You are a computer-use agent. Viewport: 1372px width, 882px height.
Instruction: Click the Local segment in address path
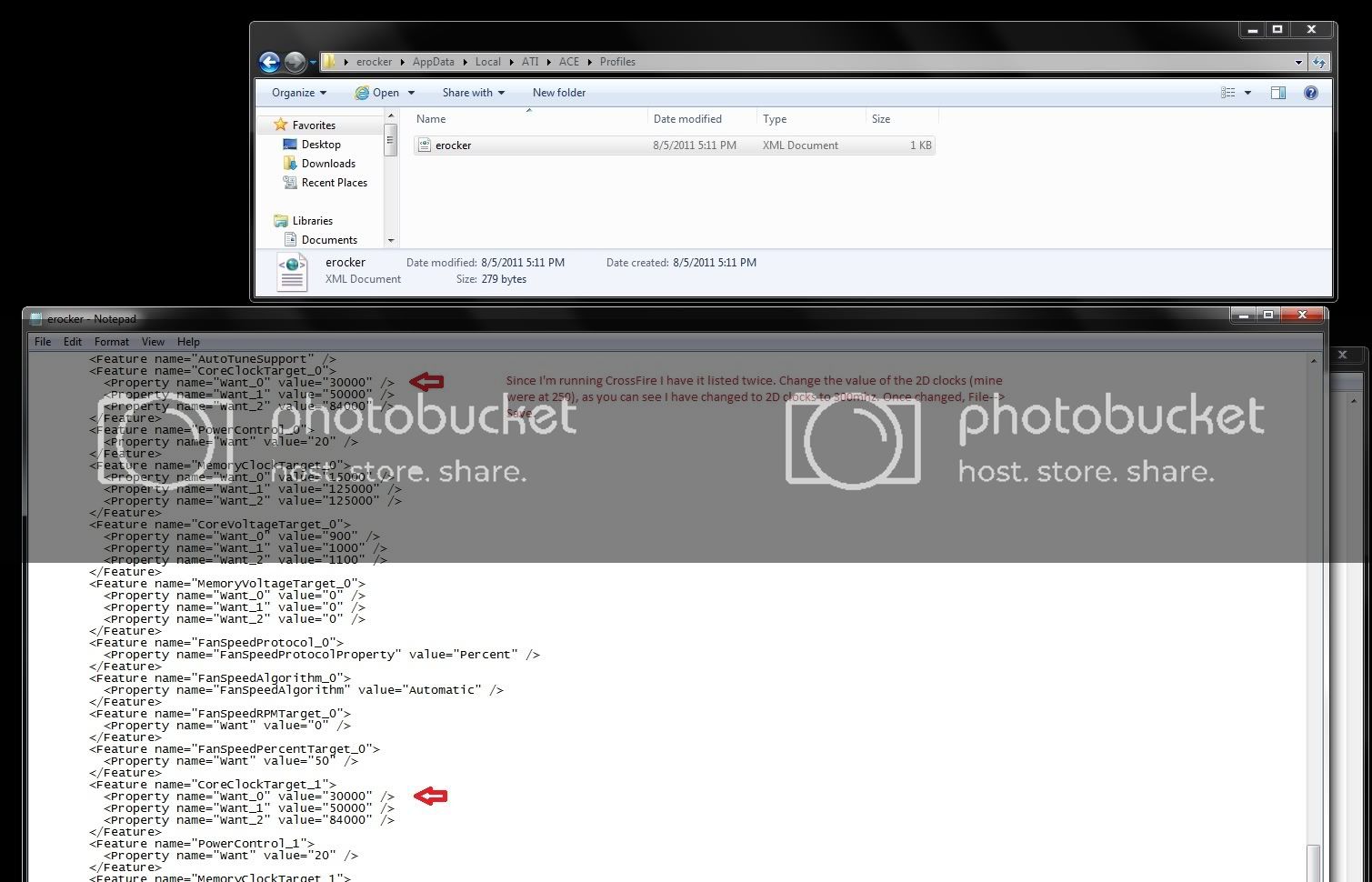[x=488, y=62]
